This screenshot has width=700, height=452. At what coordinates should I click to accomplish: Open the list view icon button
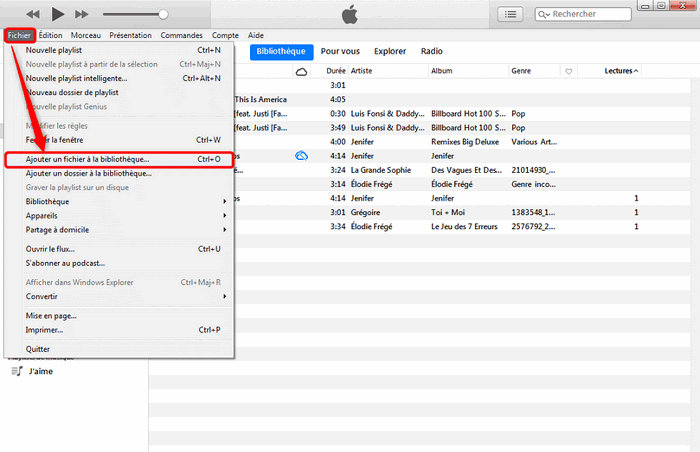pos(510,14)
